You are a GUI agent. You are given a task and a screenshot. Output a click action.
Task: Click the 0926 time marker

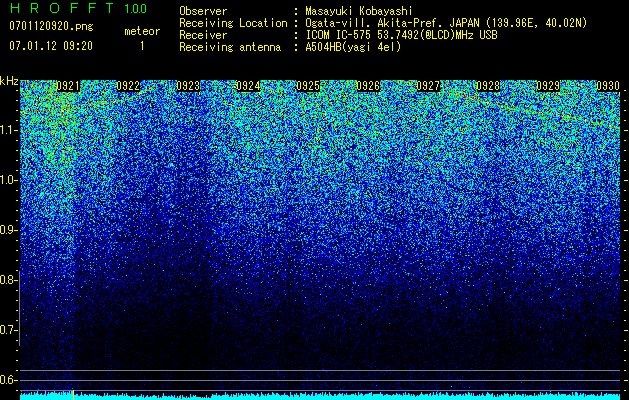pyautogui.click(x=368, y=86)
